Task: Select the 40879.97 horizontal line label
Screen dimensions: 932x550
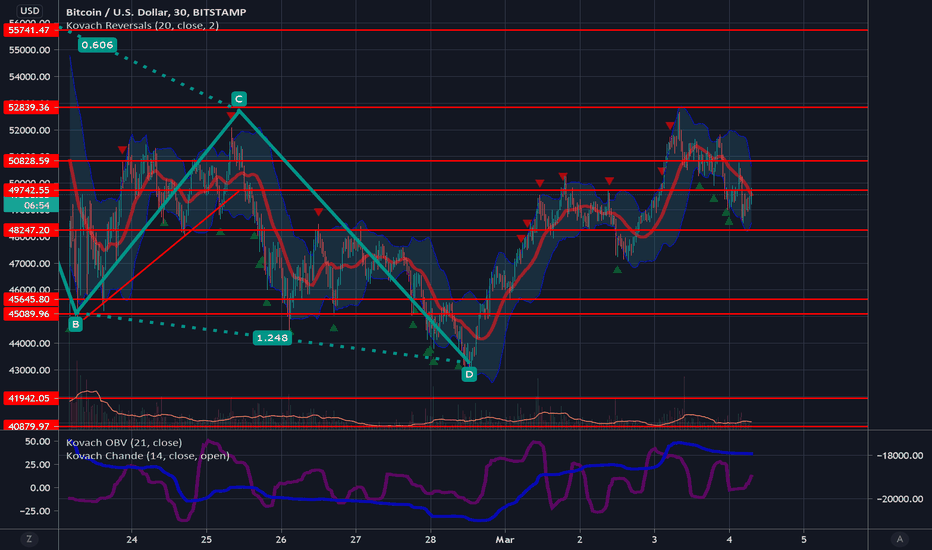Action: pos(29,426)
